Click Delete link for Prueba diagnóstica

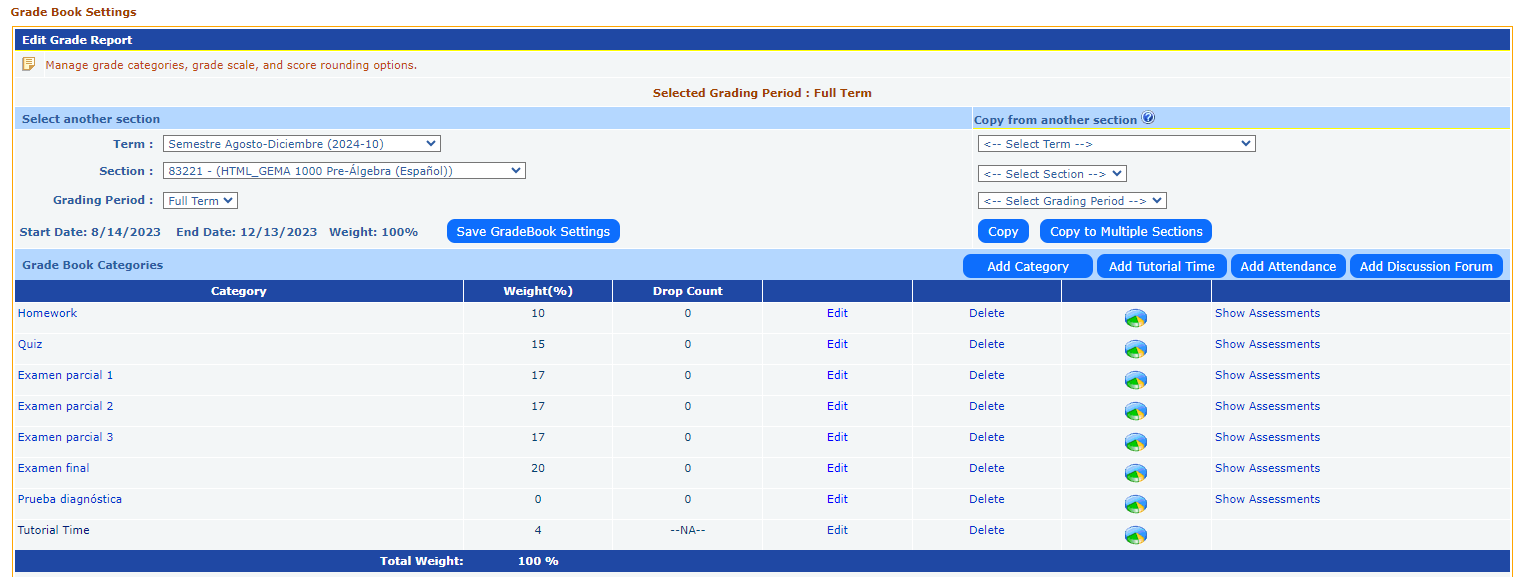[x=986, y=499]
